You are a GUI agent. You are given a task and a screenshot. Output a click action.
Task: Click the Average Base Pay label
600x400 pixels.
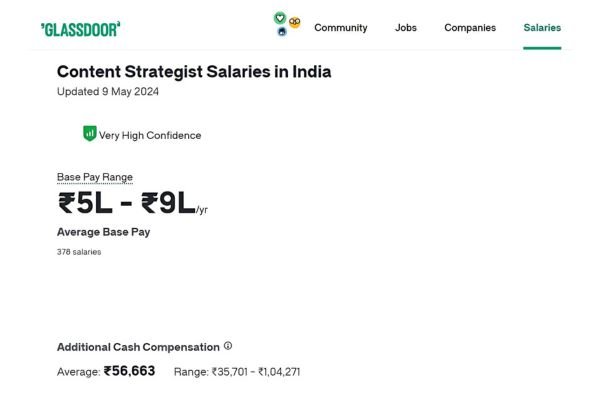[x=104, y=232]
